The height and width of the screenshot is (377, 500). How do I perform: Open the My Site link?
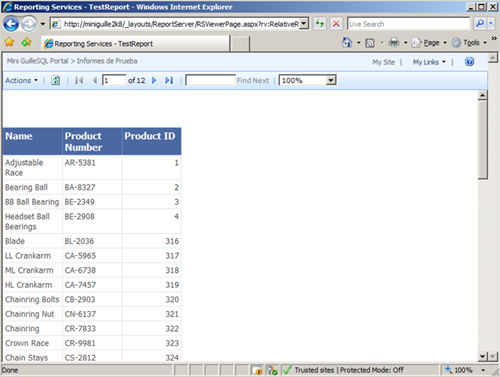click(x=383, y=62)
